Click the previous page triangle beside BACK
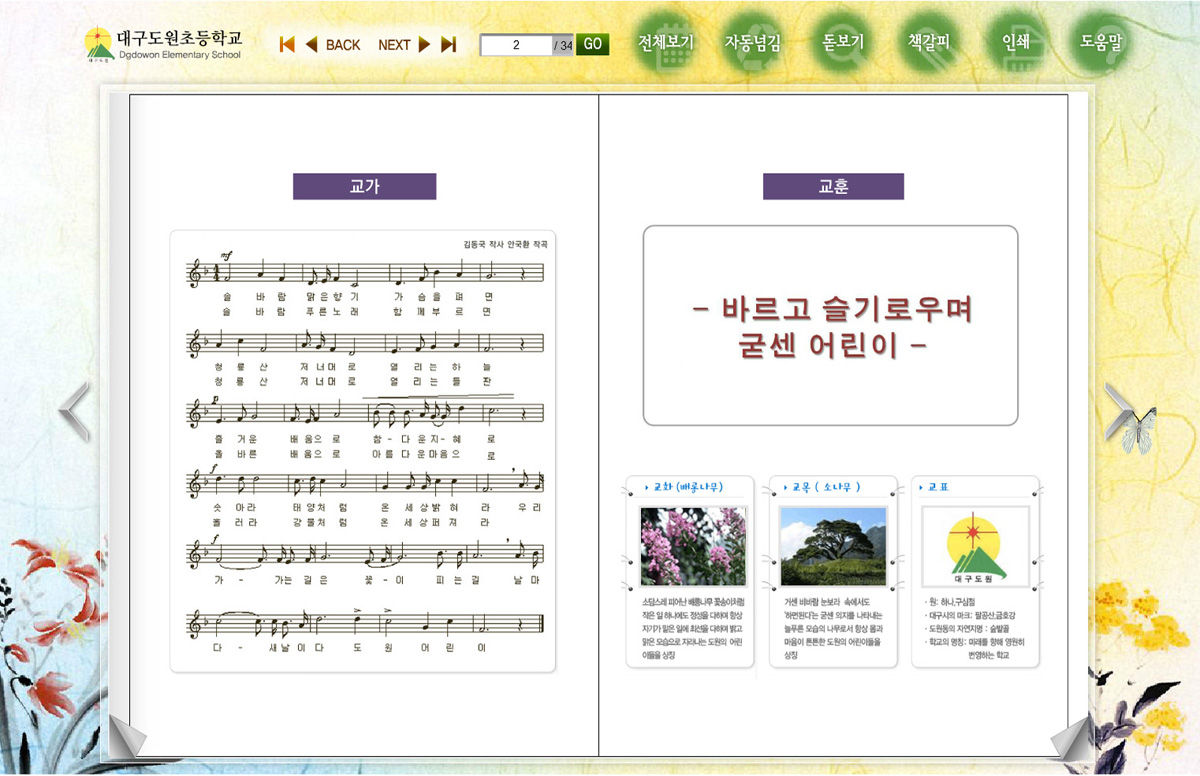 point(311,44)
